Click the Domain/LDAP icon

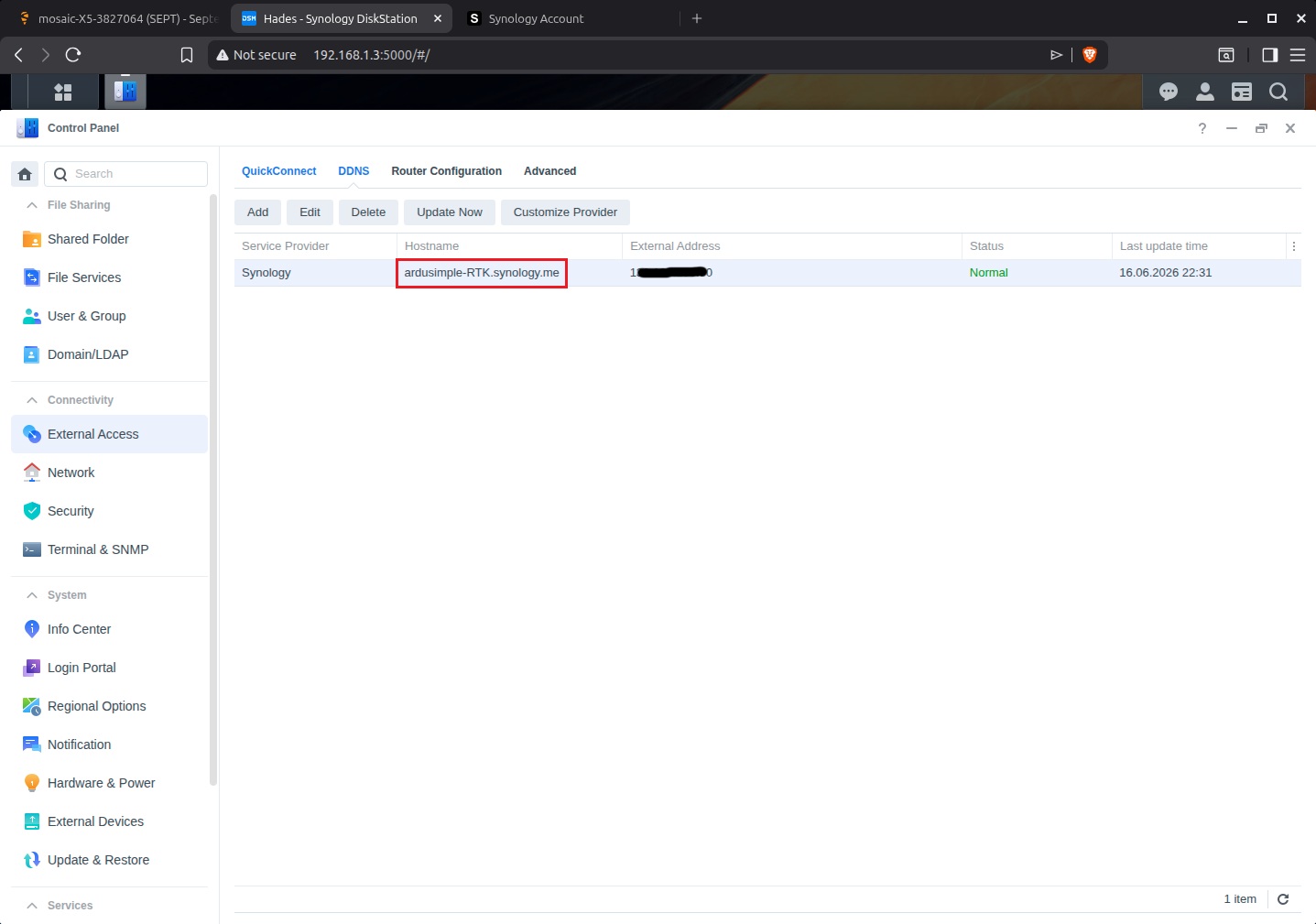(x=31, y=354)
